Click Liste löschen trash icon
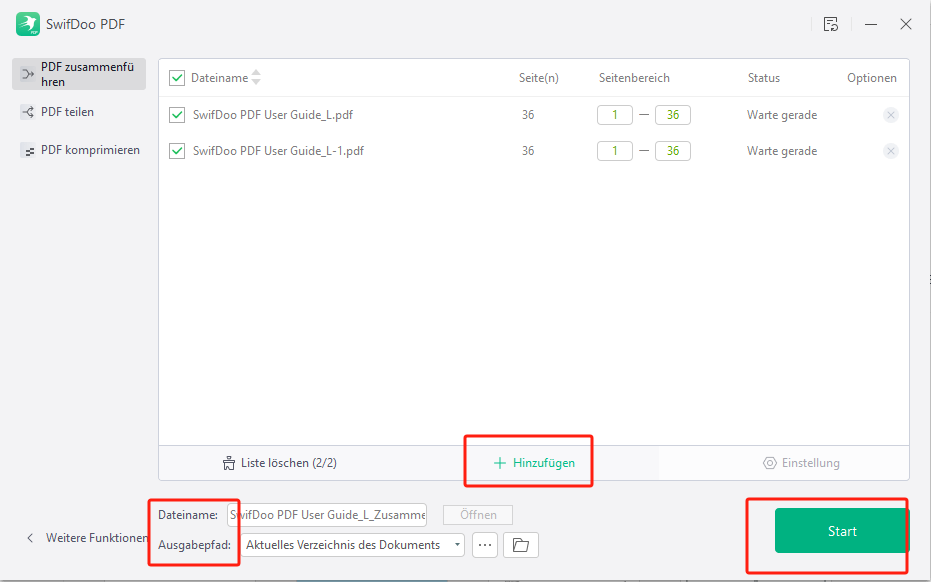The image size is (931, 582). tap(228, 463)
